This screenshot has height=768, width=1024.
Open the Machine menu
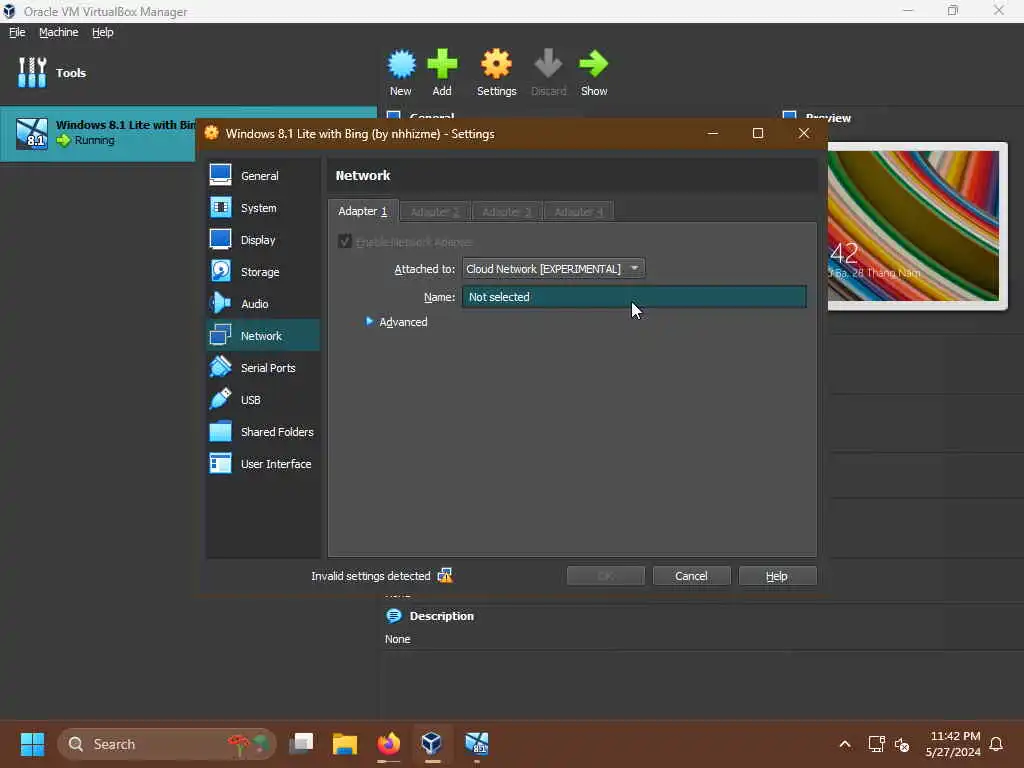59,32
